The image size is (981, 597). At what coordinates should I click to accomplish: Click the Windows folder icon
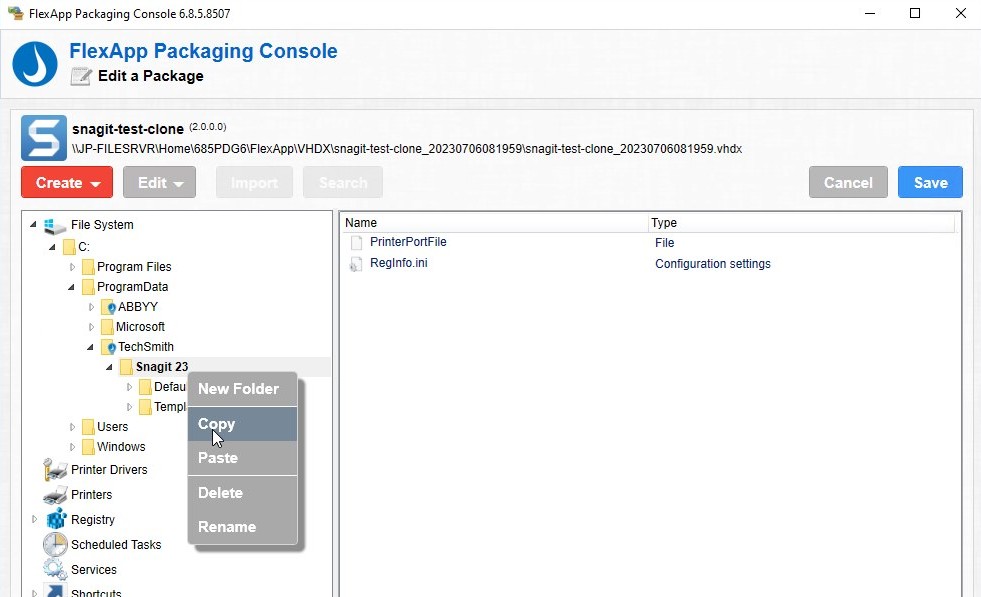coord(88,447)
